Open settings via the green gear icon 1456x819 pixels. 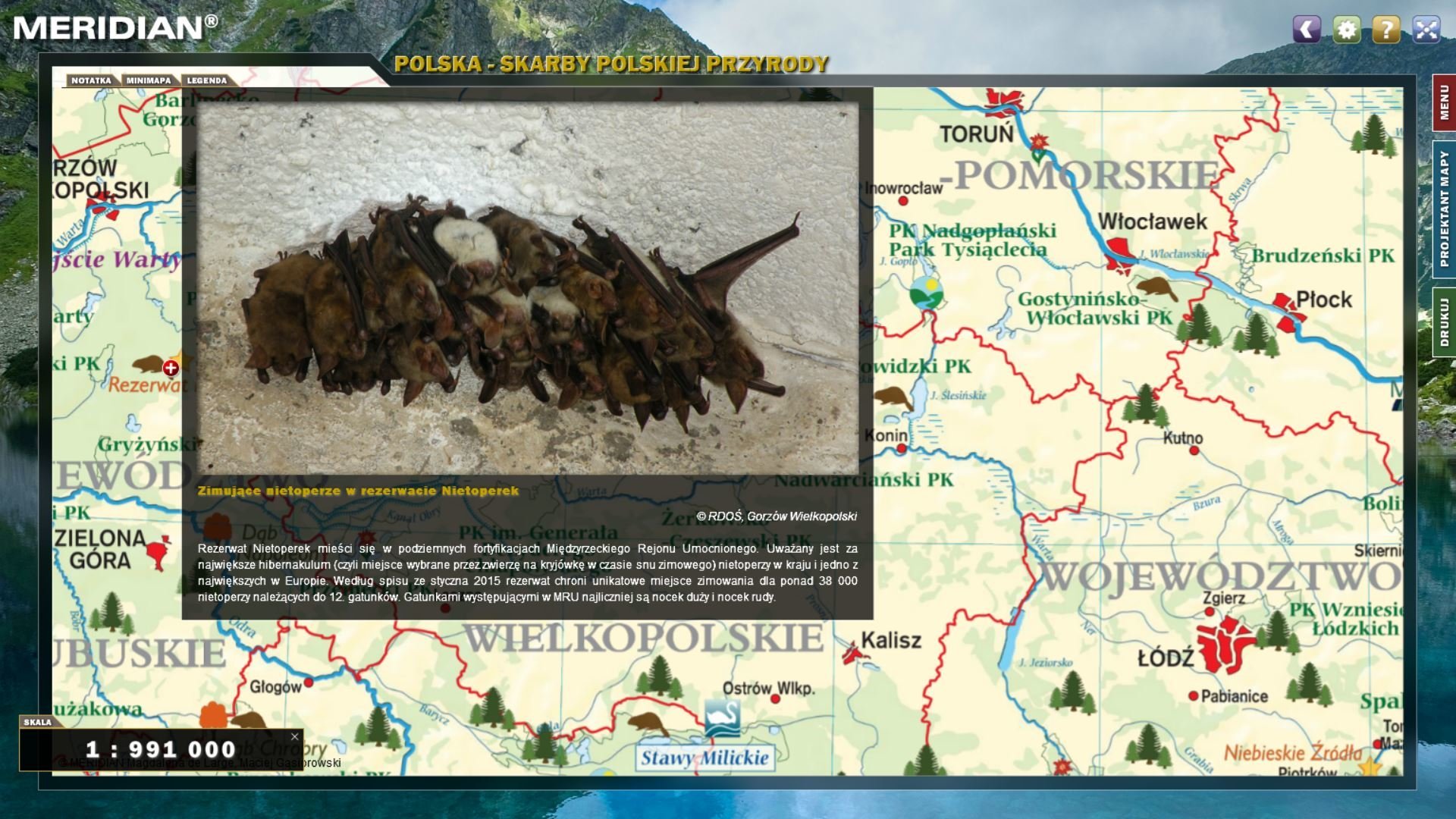click(1347, 30)
